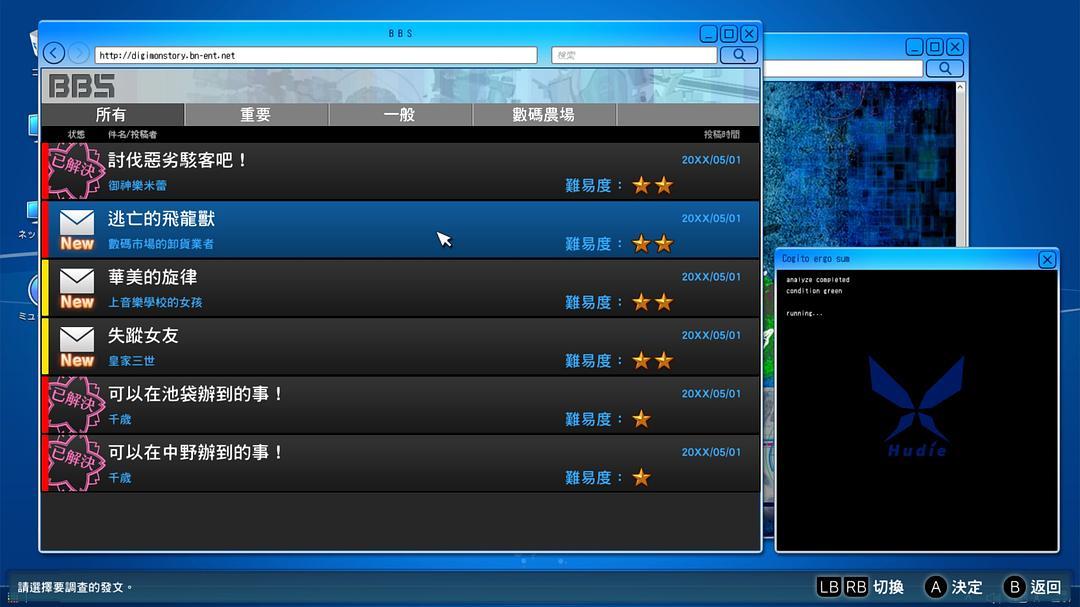Image resolution: width=1080 pixels, height=607 pixels.
Task: Click the 搜索 search input field
Action: point(633,55)
